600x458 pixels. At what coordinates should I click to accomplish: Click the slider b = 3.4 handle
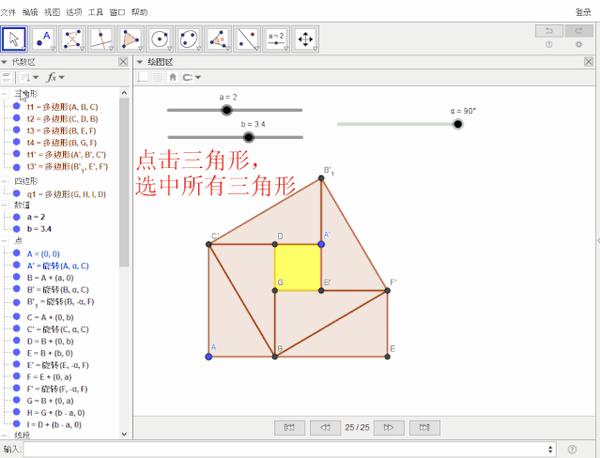(x=249, y=137)
